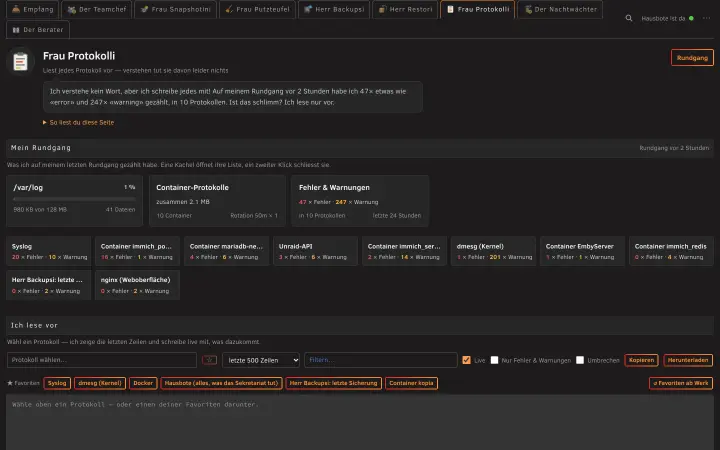Select Herr Restori tab

click(x=405, y=9)
